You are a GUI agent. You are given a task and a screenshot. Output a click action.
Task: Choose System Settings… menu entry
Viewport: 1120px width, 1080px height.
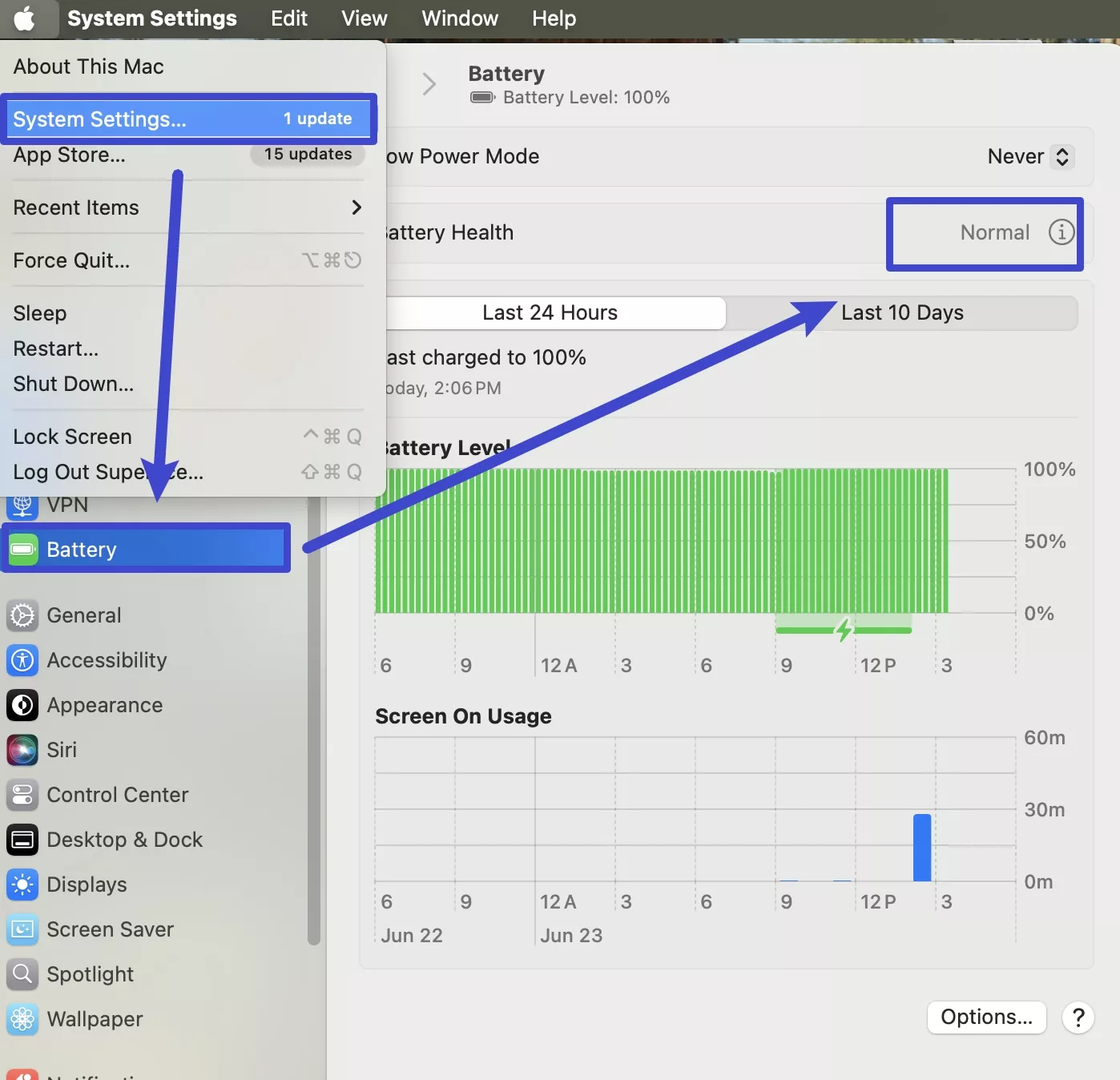[x=190, y=119]
